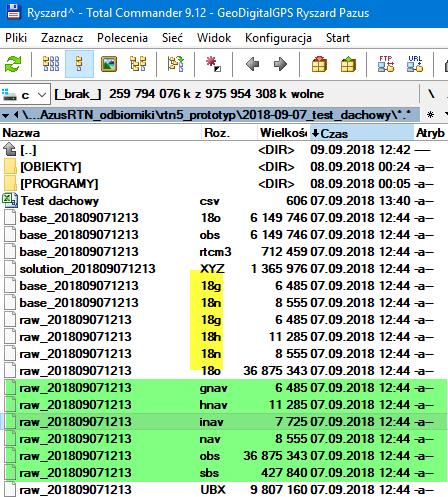
Task: Open the Zaznacz menu
Action: [x=62, y=38]
